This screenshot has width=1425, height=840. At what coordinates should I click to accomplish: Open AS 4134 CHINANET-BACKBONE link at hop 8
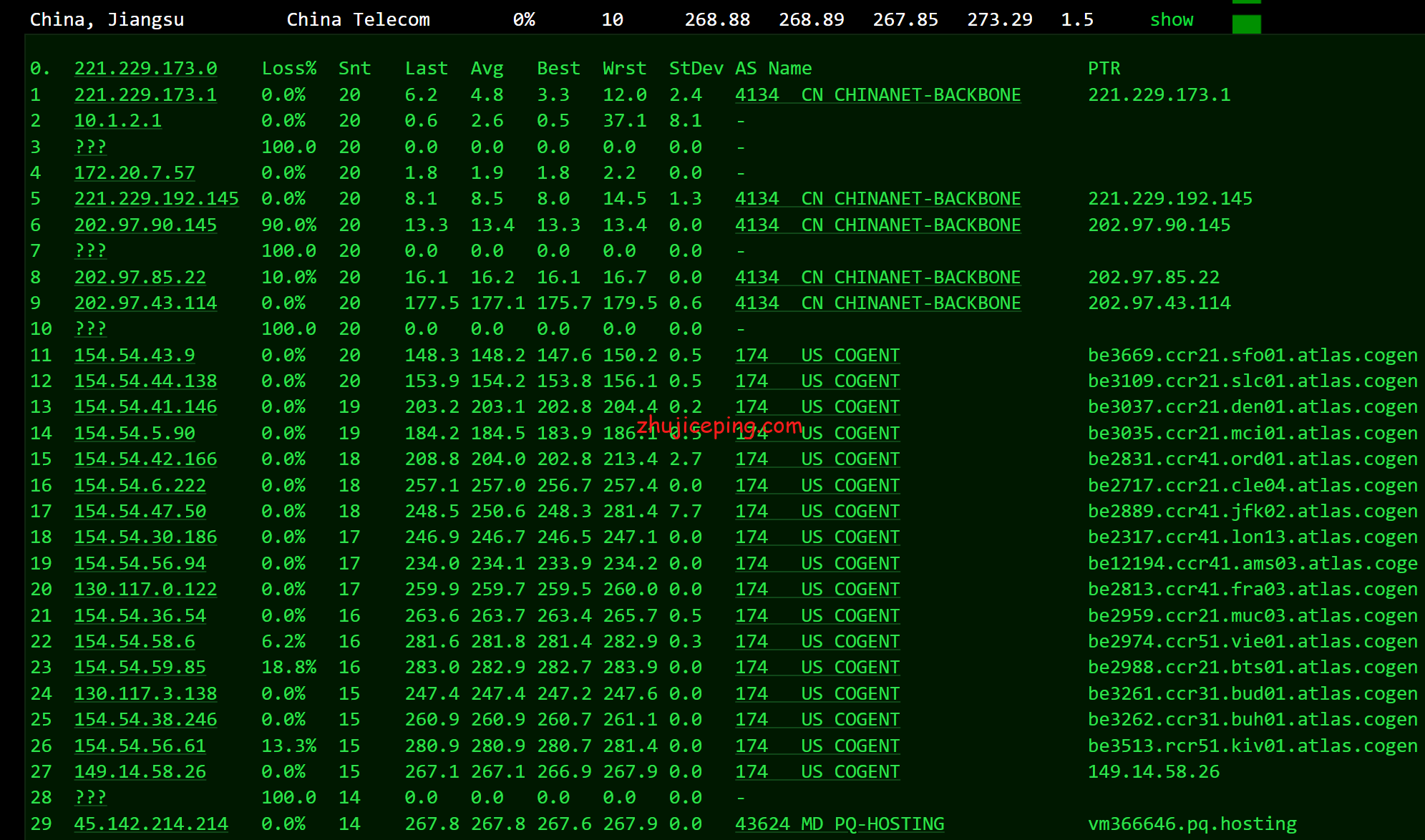(x=878, y=277)
